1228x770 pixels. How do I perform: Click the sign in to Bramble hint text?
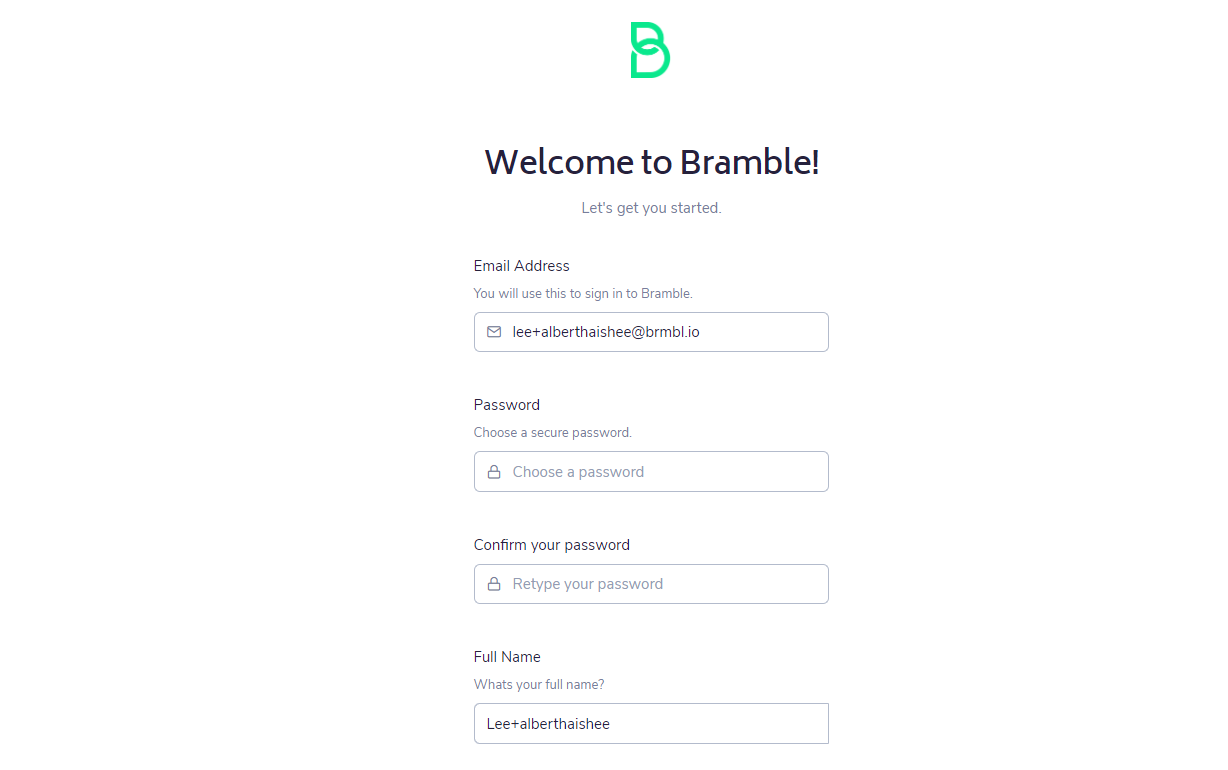pos(583,294)
